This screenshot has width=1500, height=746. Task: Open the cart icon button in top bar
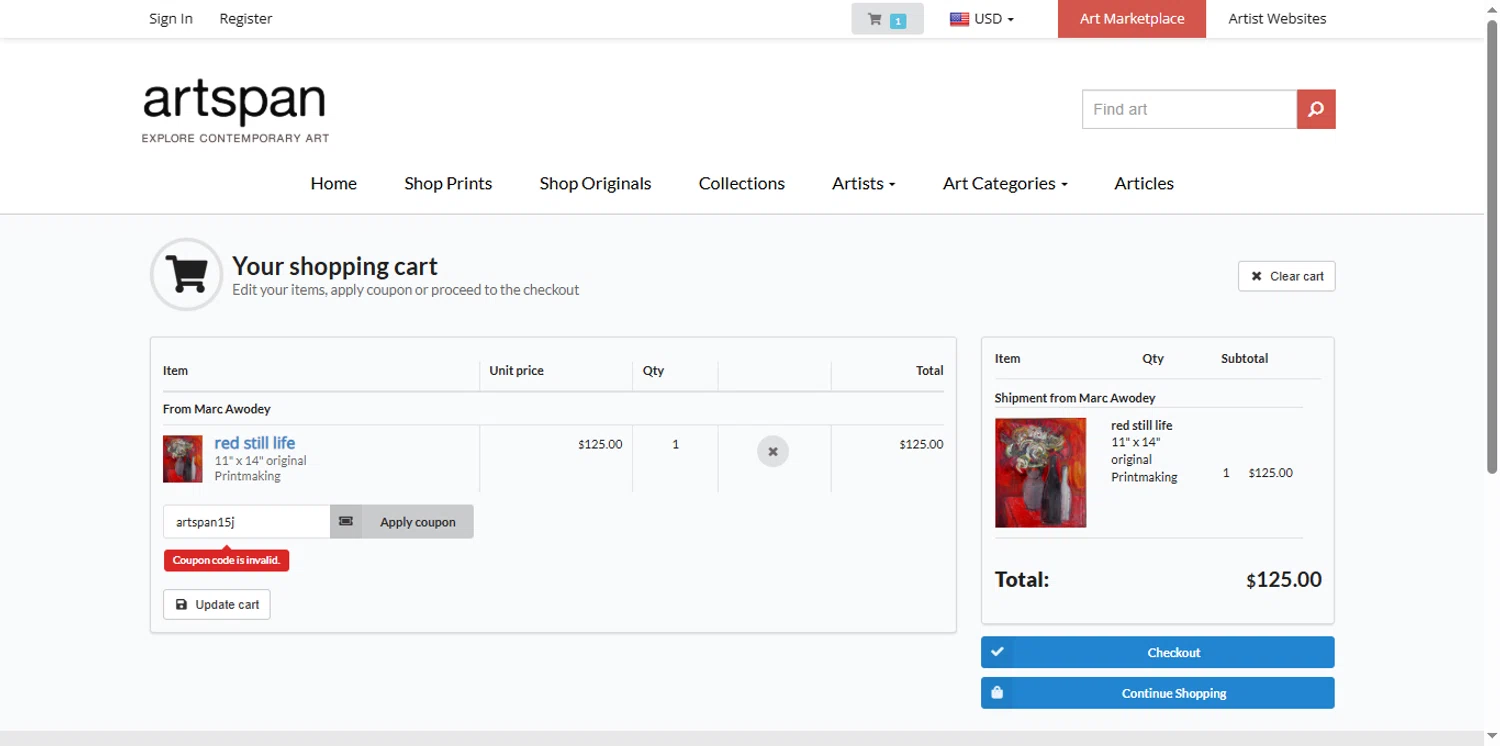pos(887,19)
